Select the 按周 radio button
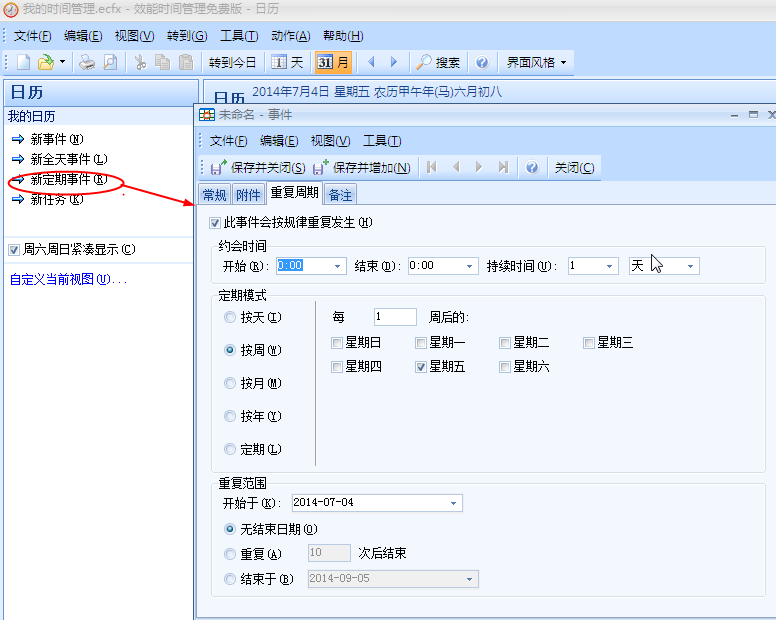Screen dimensions: 776x620 [230, 350]
